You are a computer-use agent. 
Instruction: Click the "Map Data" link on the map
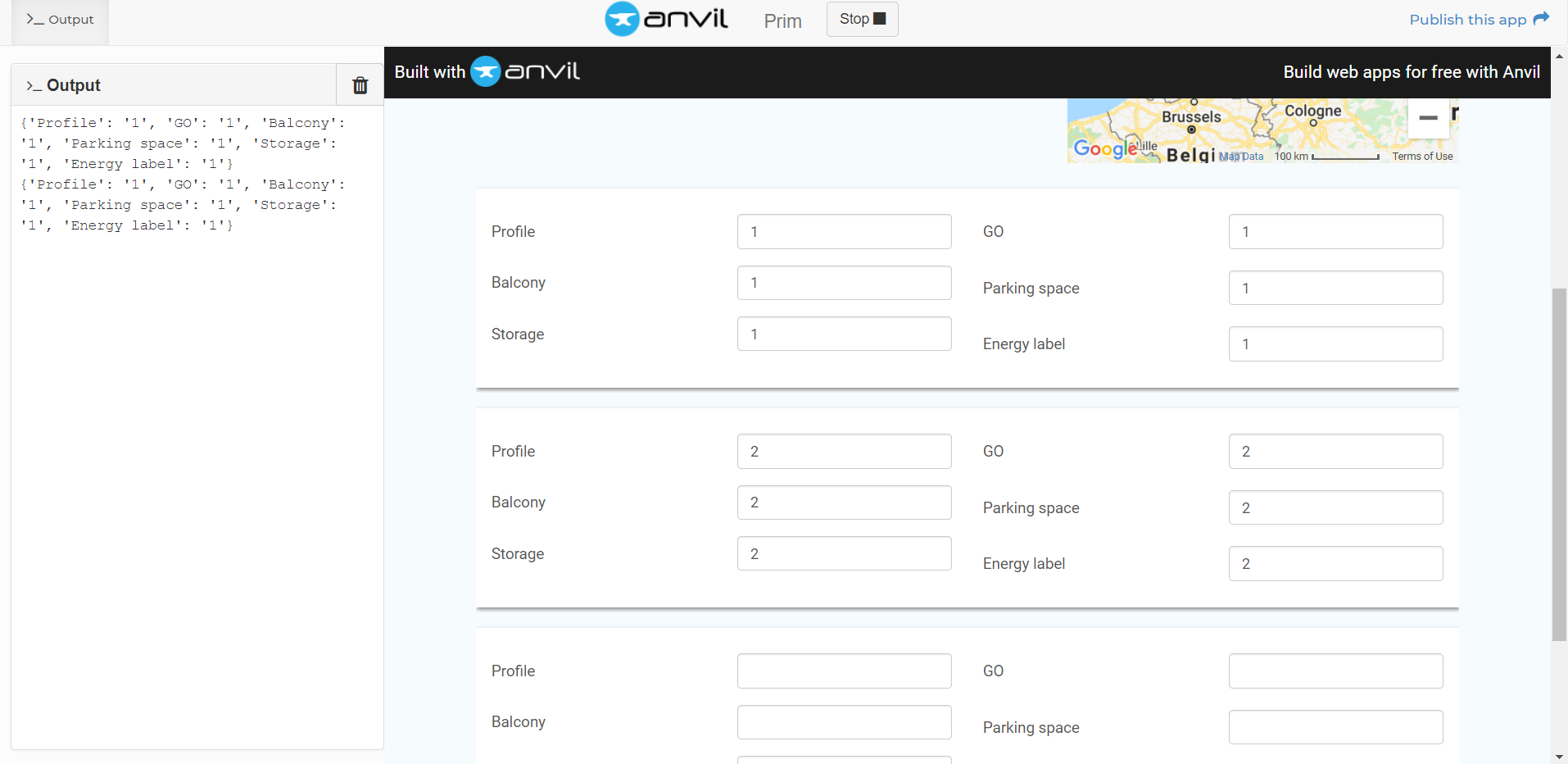coord(1242,156)
